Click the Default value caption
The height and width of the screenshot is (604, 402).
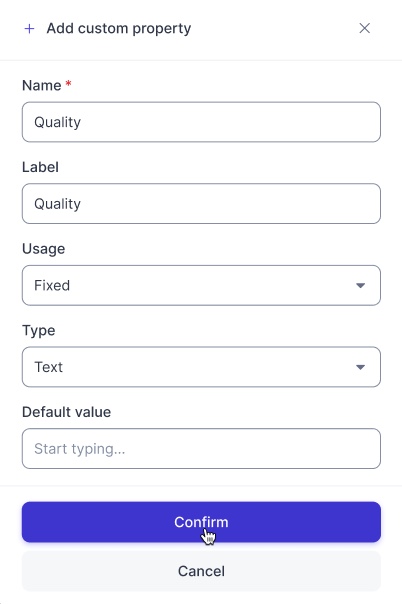[67, 412]
